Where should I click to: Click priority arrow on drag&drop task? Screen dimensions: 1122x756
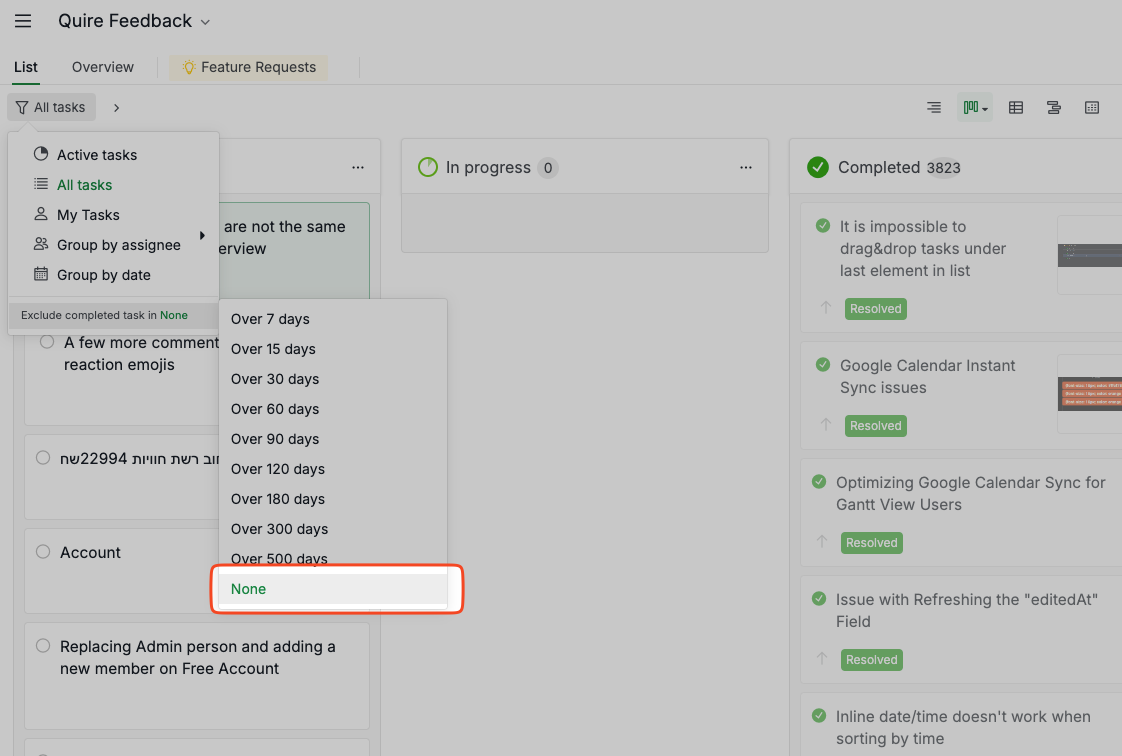[826, 308]
